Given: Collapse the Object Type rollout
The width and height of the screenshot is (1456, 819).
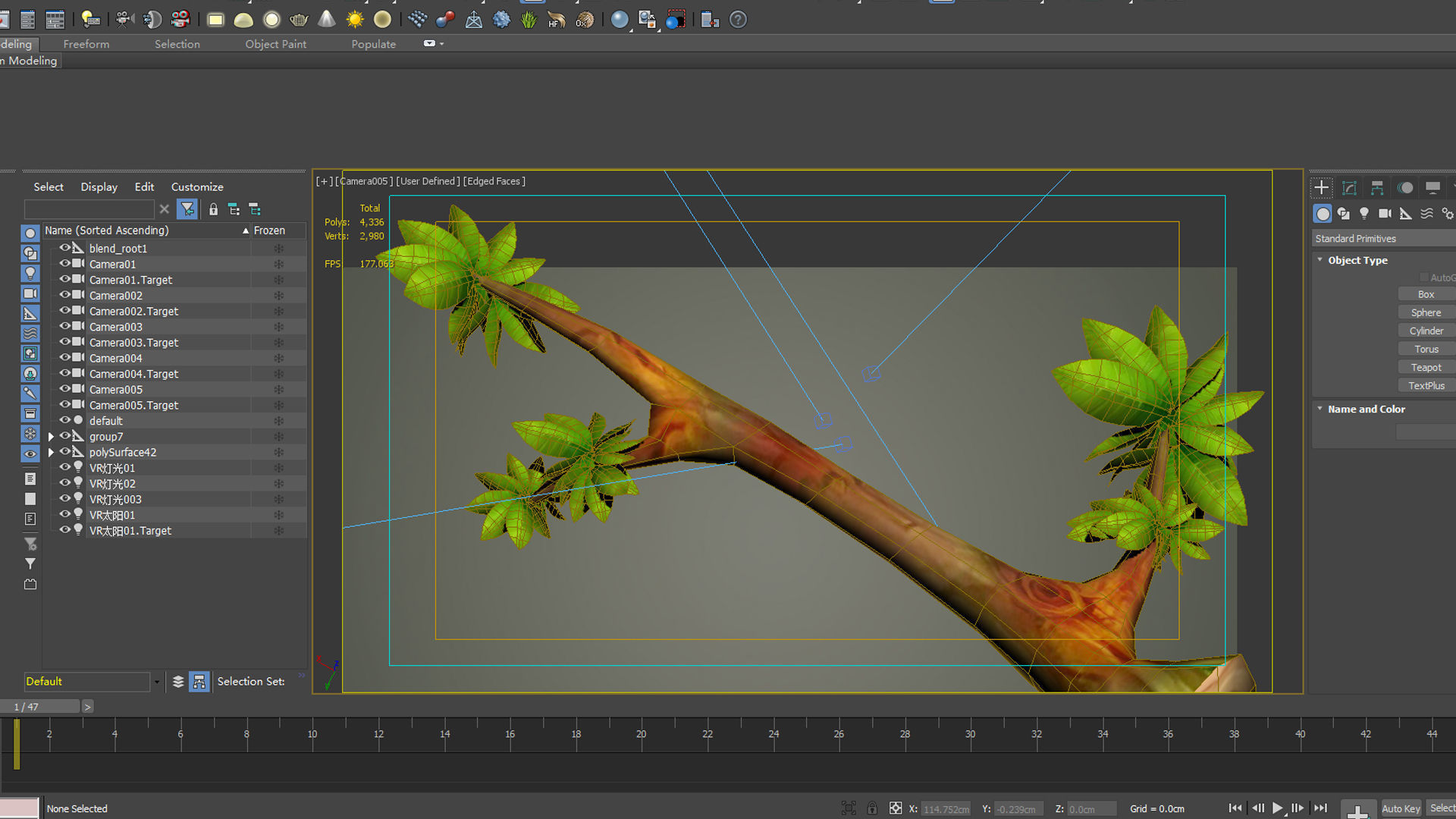Looking at the screenshot, I should coord(1320,260).
